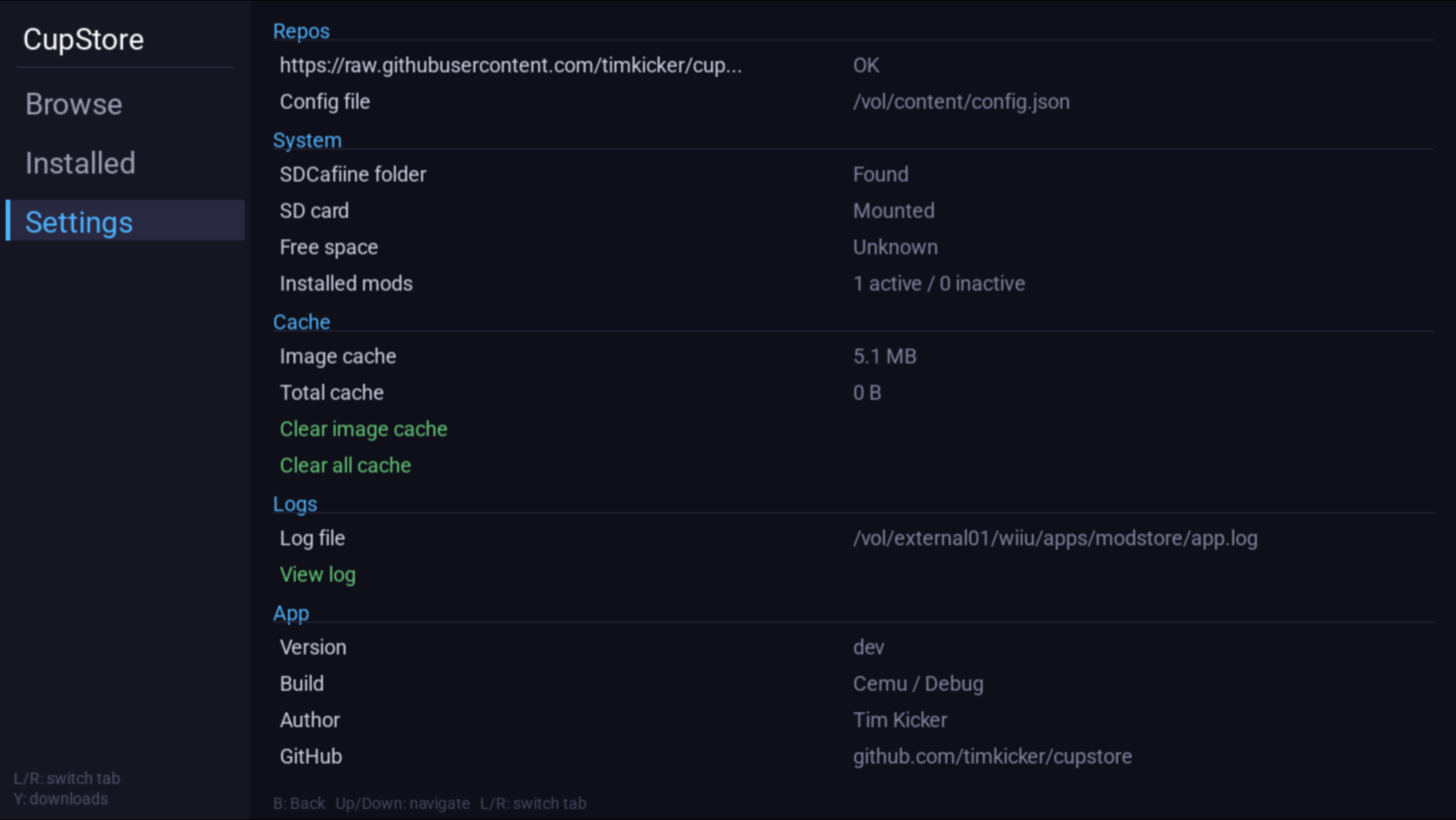Click the Total cache row
Image resolution: width=1456 pixels, height=820 pixels.
332,393
